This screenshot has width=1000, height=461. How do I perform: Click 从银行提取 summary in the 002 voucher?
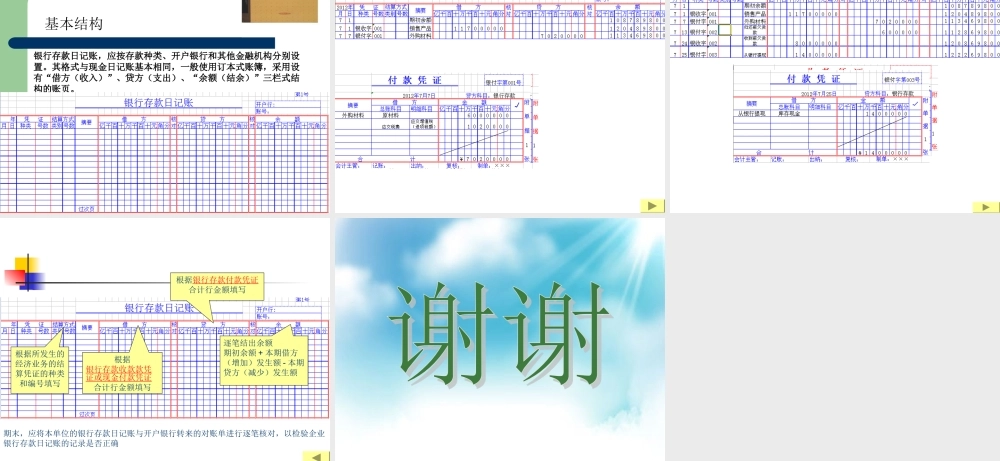pyautogui.click(x=751, y=113)
